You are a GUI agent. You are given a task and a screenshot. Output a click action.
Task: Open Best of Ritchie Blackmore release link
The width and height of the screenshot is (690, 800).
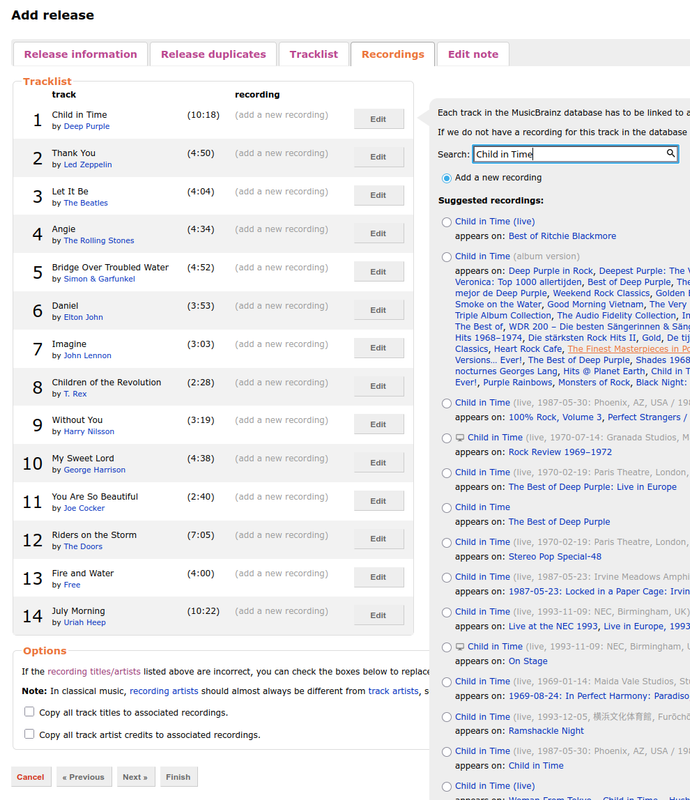tap(562, 236)
